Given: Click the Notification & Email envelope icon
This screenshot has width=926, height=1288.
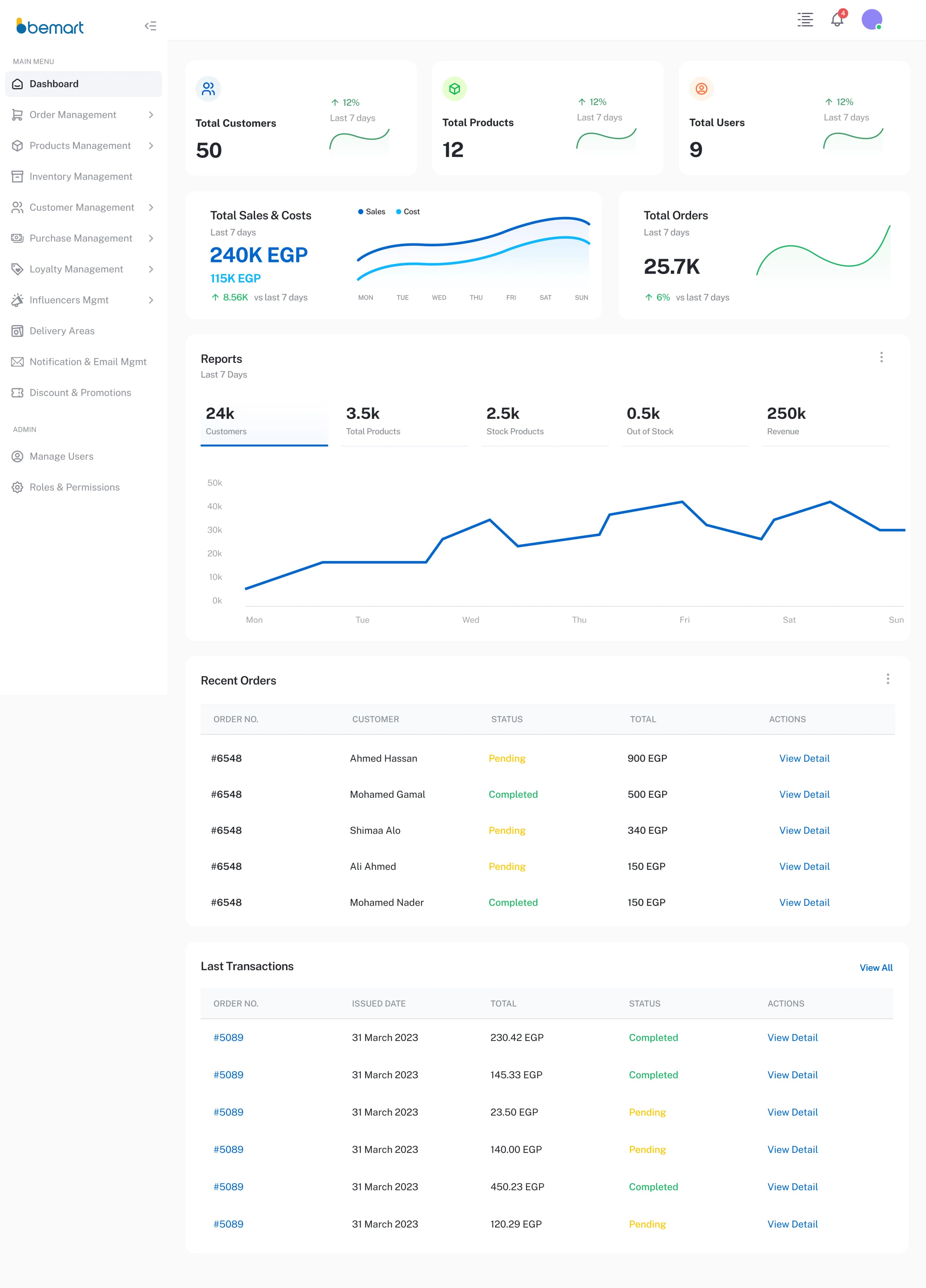Looking at the screenshot, I should 18,362.
